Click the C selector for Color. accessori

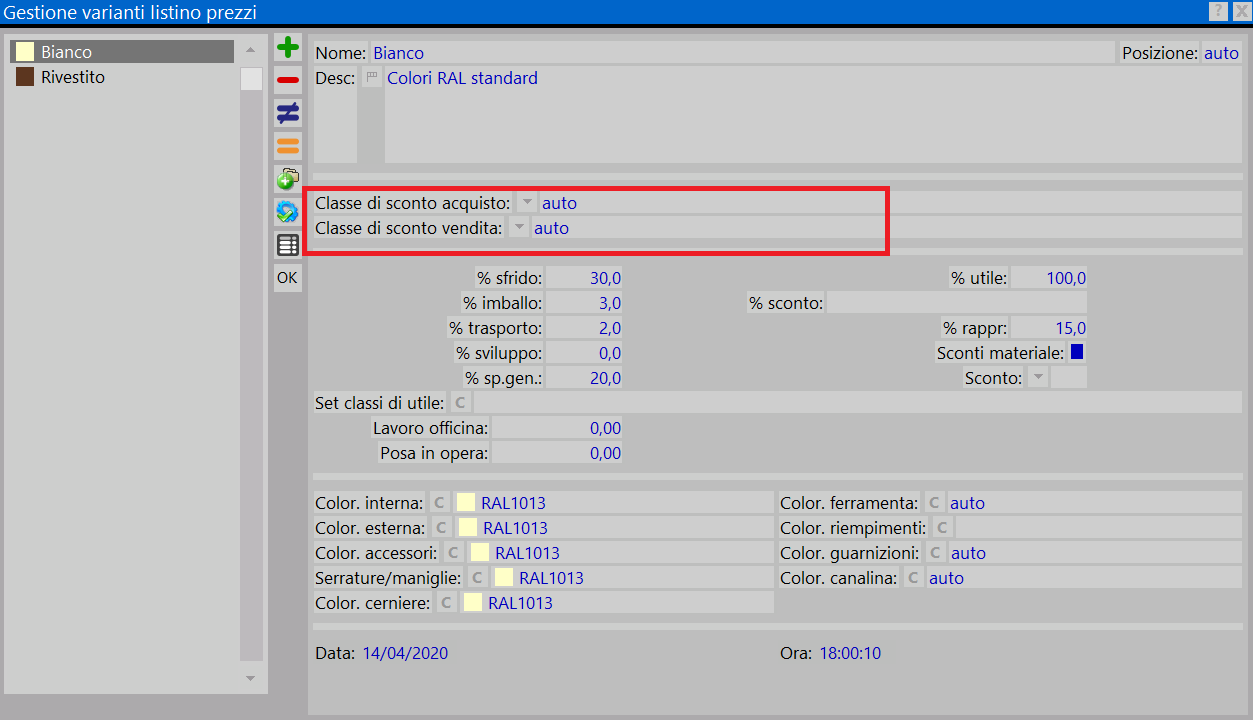click(x=453, y=552)
